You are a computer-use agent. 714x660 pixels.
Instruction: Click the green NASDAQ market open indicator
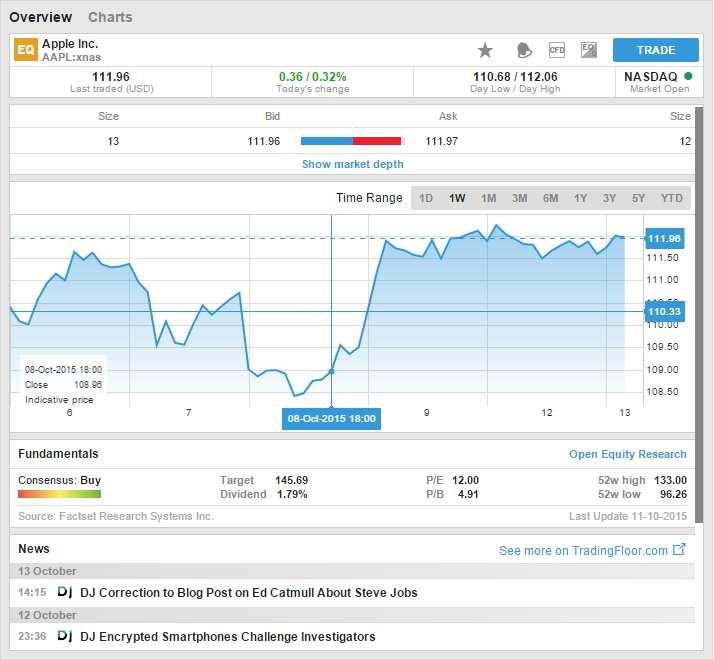coord(688,76)
